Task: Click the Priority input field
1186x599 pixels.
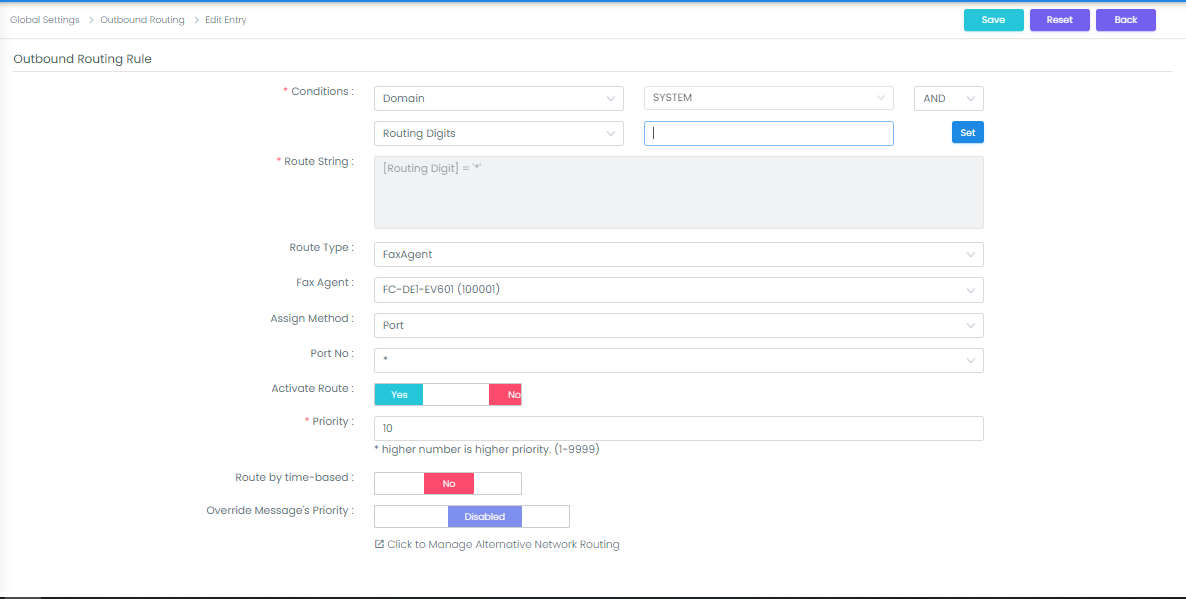Action: coord(678,428)
